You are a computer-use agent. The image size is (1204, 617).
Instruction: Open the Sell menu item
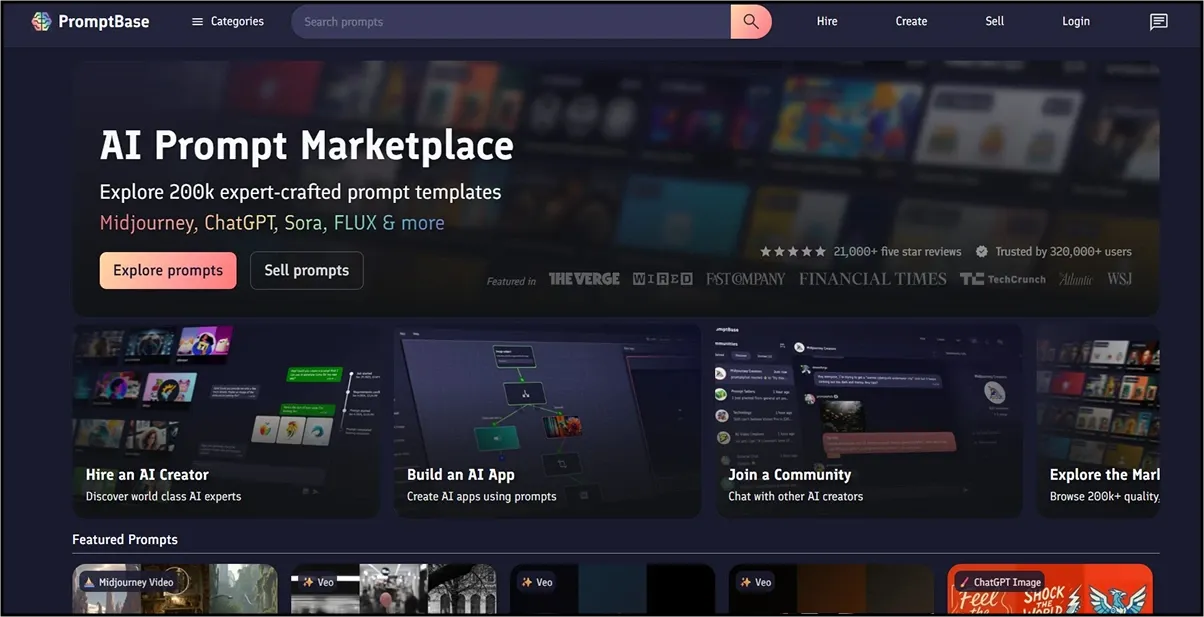pyautogui.click(x=995, y=21)
